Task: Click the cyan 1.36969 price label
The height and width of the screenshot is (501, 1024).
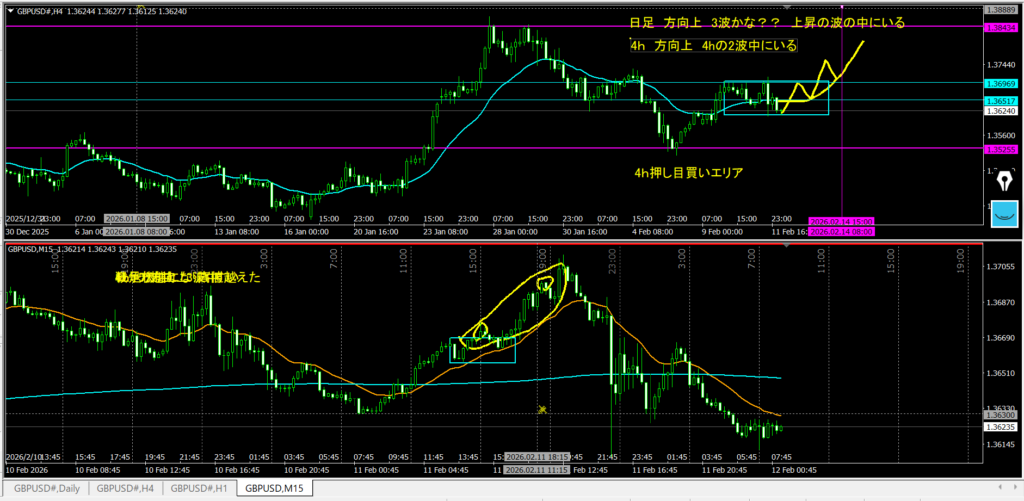Action: pyautogui.click(x=1003, y=83)
